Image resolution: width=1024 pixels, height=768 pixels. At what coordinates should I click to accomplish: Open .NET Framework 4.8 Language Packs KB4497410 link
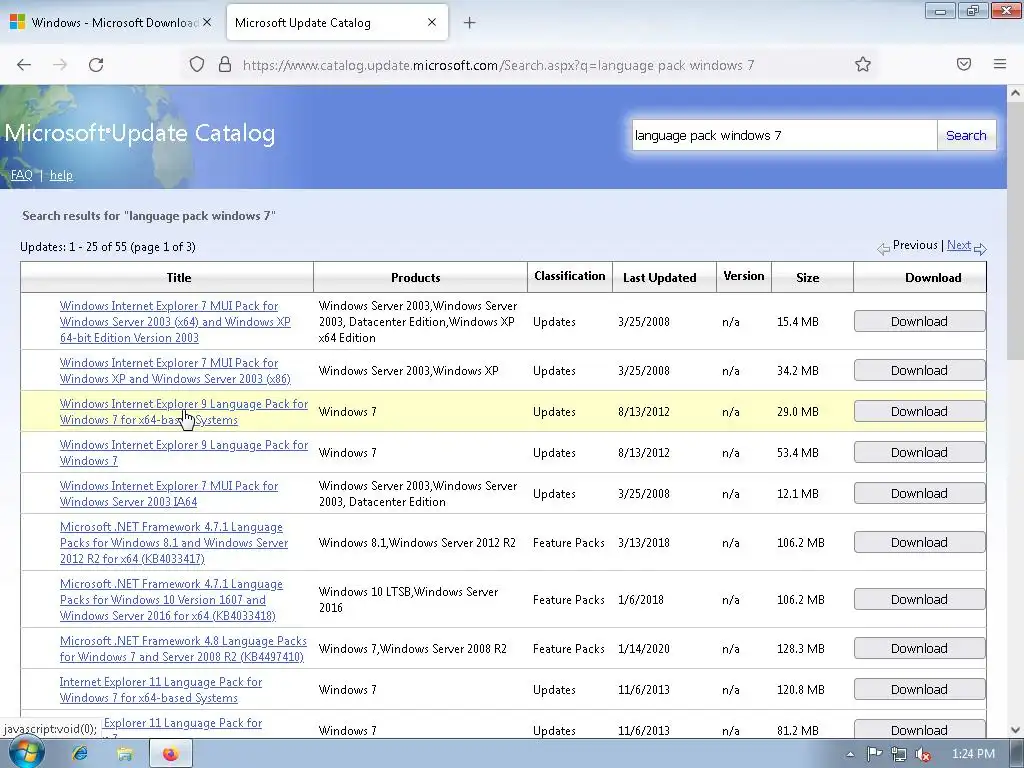(x=183, y=649)
